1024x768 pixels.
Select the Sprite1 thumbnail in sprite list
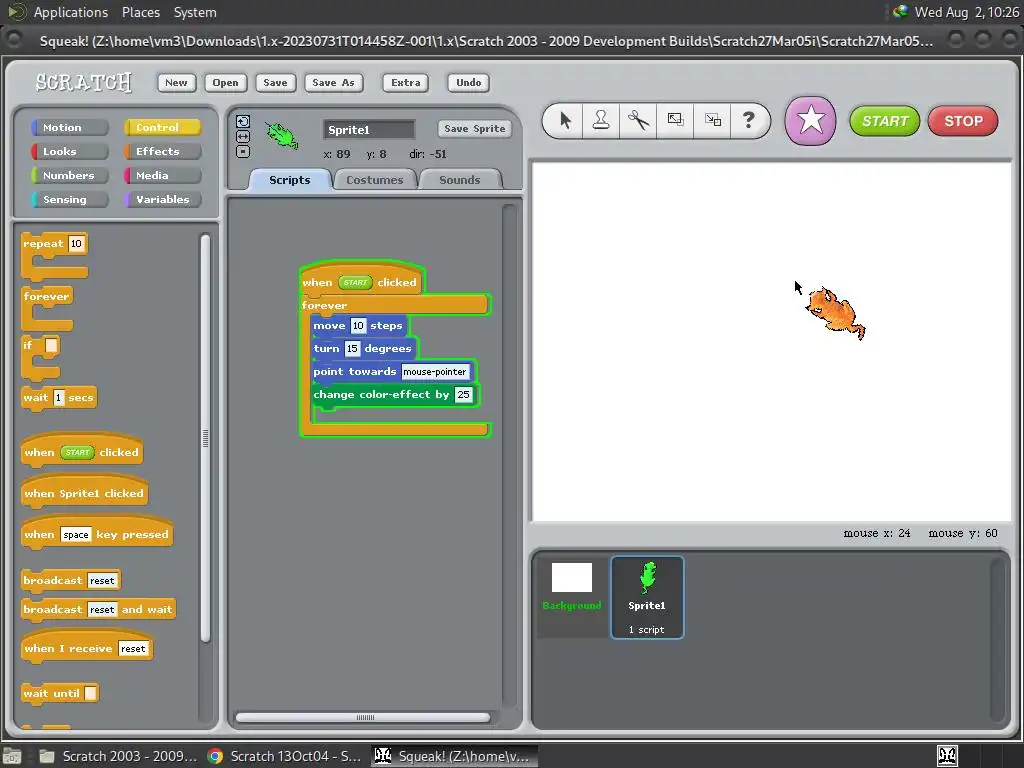(647, 598)
